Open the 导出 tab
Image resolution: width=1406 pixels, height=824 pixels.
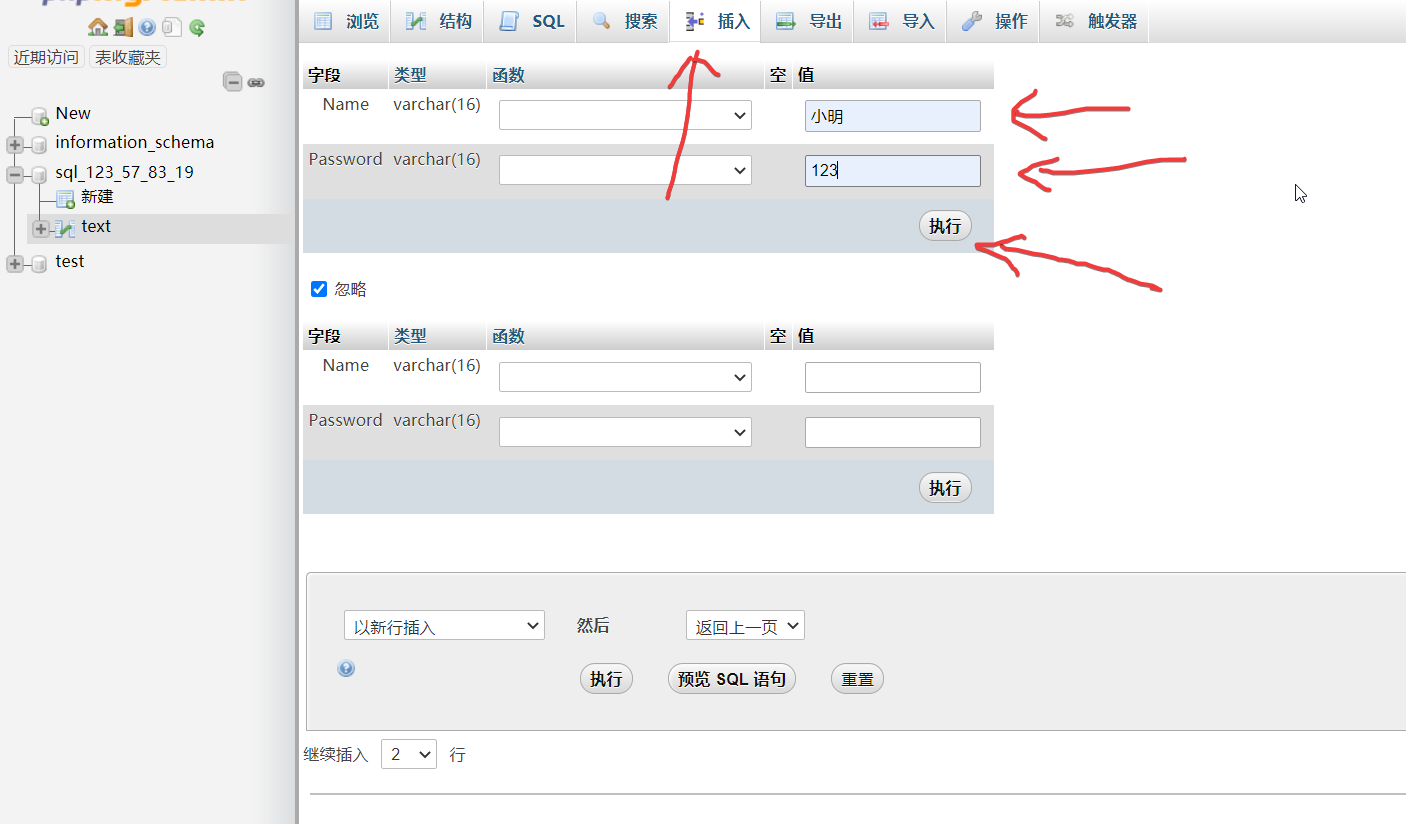808,21
